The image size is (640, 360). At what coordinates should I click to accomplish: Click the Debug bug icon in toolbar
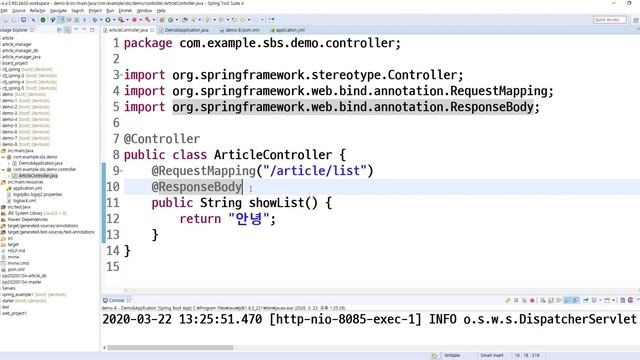(x=95, y=20)
